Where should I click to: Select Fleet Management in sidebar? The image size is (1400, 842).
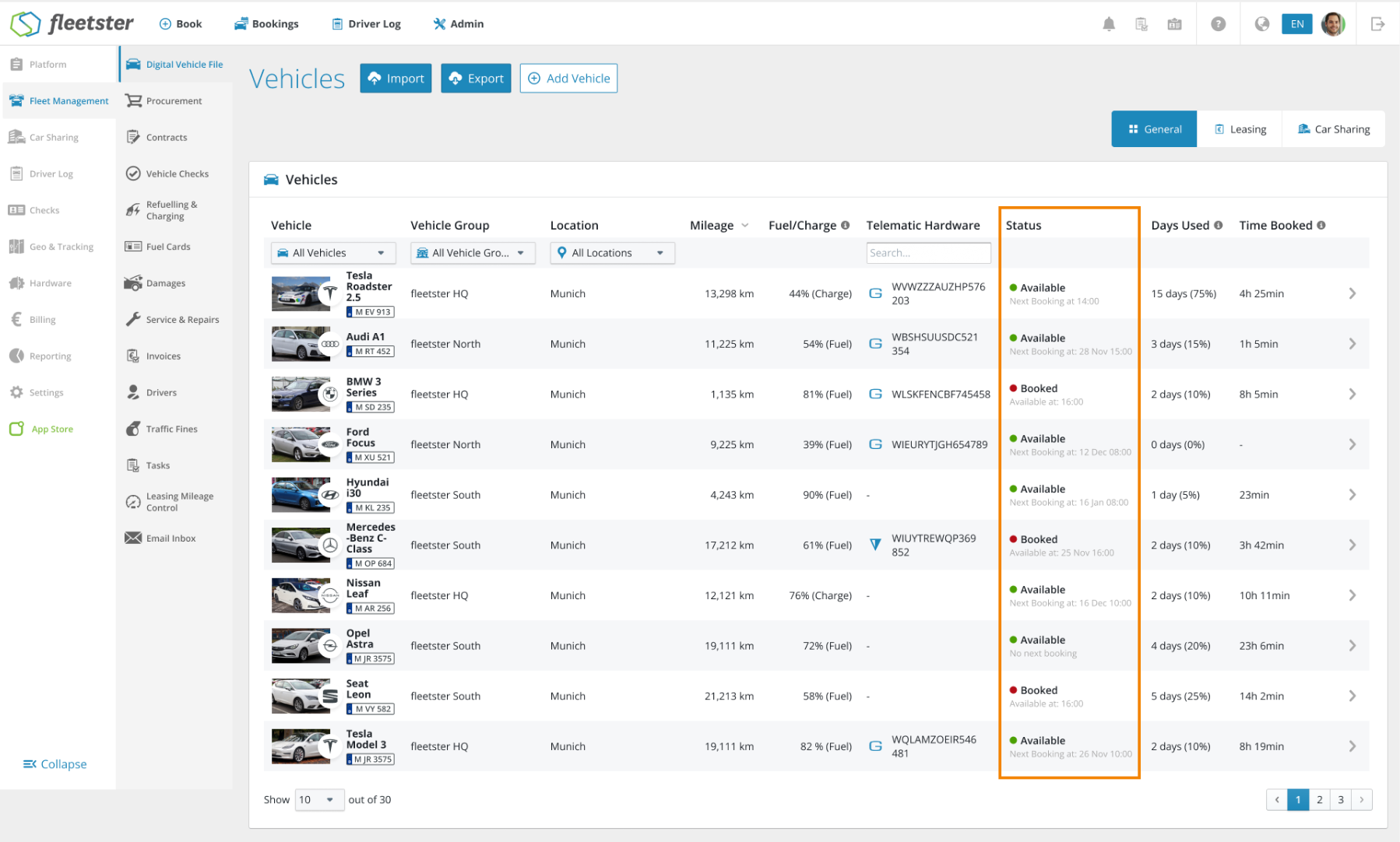click(59, 101)
